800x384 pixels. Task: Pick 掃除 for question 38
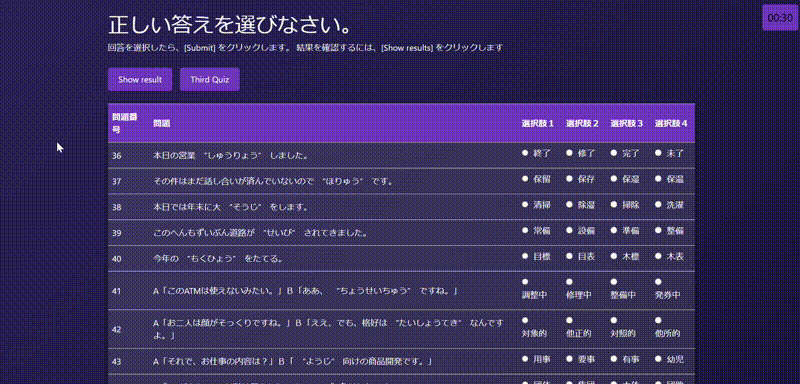[614, 204]
